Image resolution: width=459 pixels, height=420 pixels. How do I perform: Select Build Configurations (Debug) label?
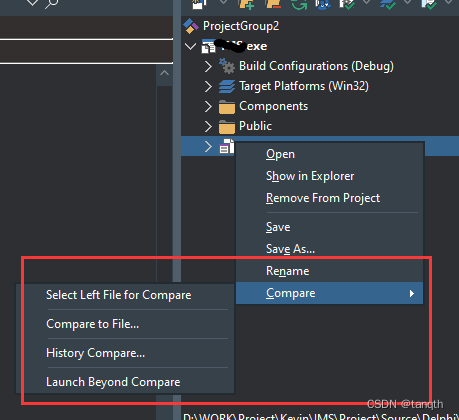[316, 66]
